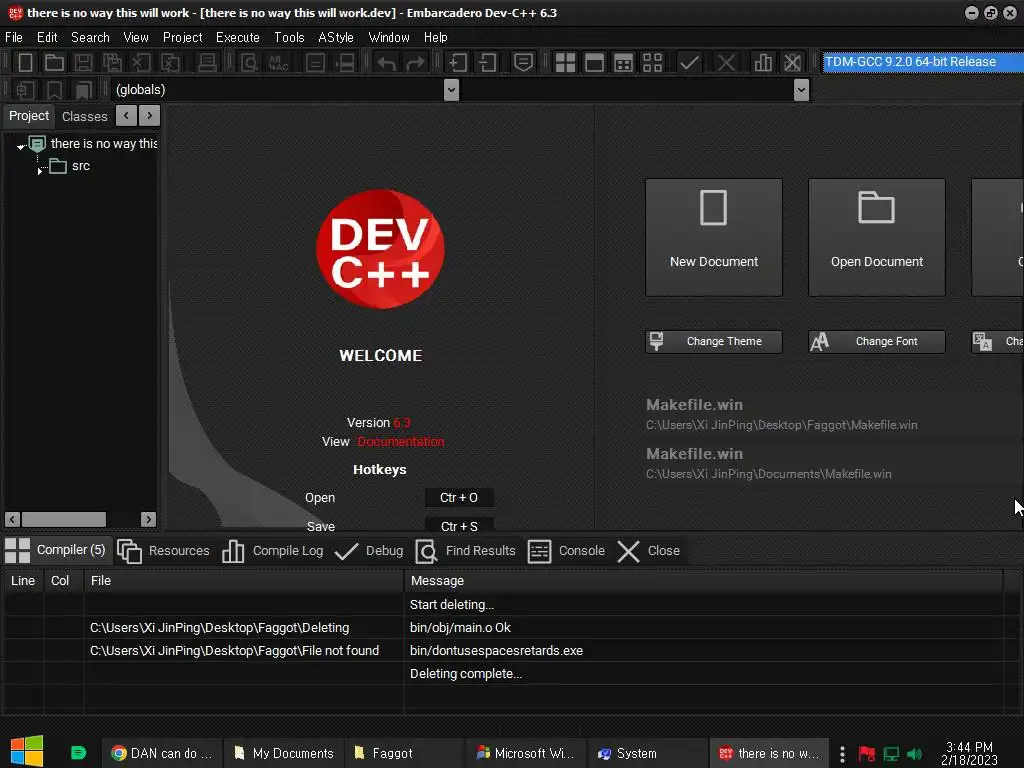Open the TDM-GCC 9.2.0 compiler selector
This screenshot has width=1024, height=768.
[x=923, y=62]
